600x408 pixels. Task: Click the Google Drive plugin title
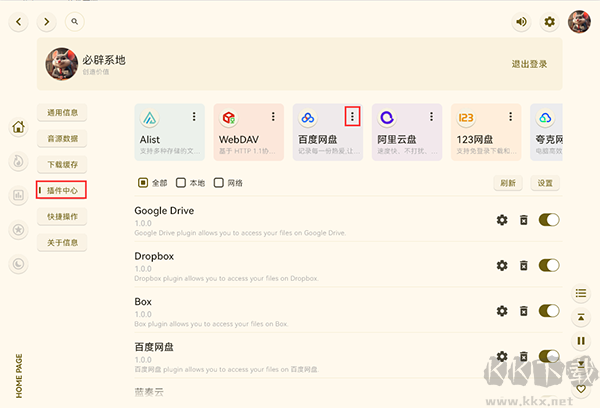164,211
